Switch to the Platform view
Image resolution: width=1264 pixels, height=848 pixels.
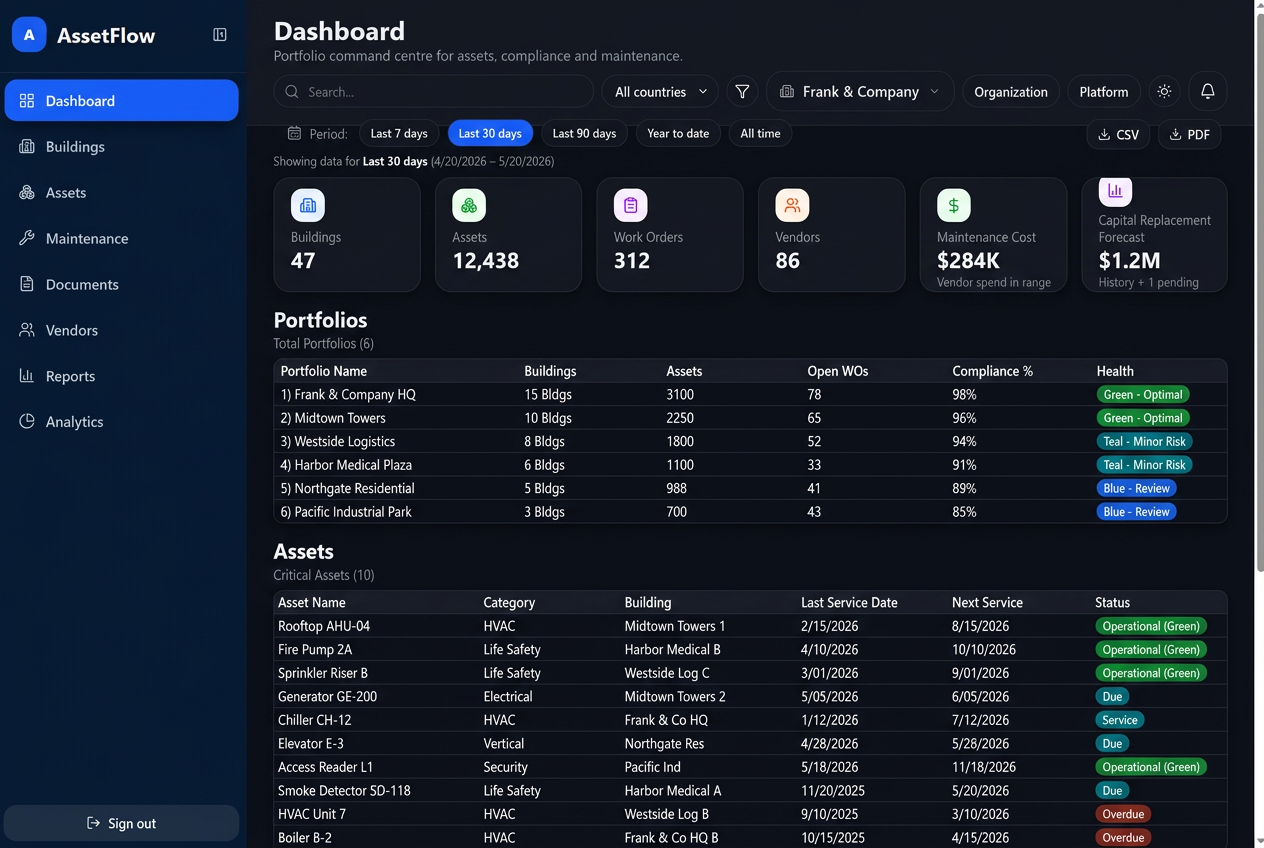(x=1104, y=92)
